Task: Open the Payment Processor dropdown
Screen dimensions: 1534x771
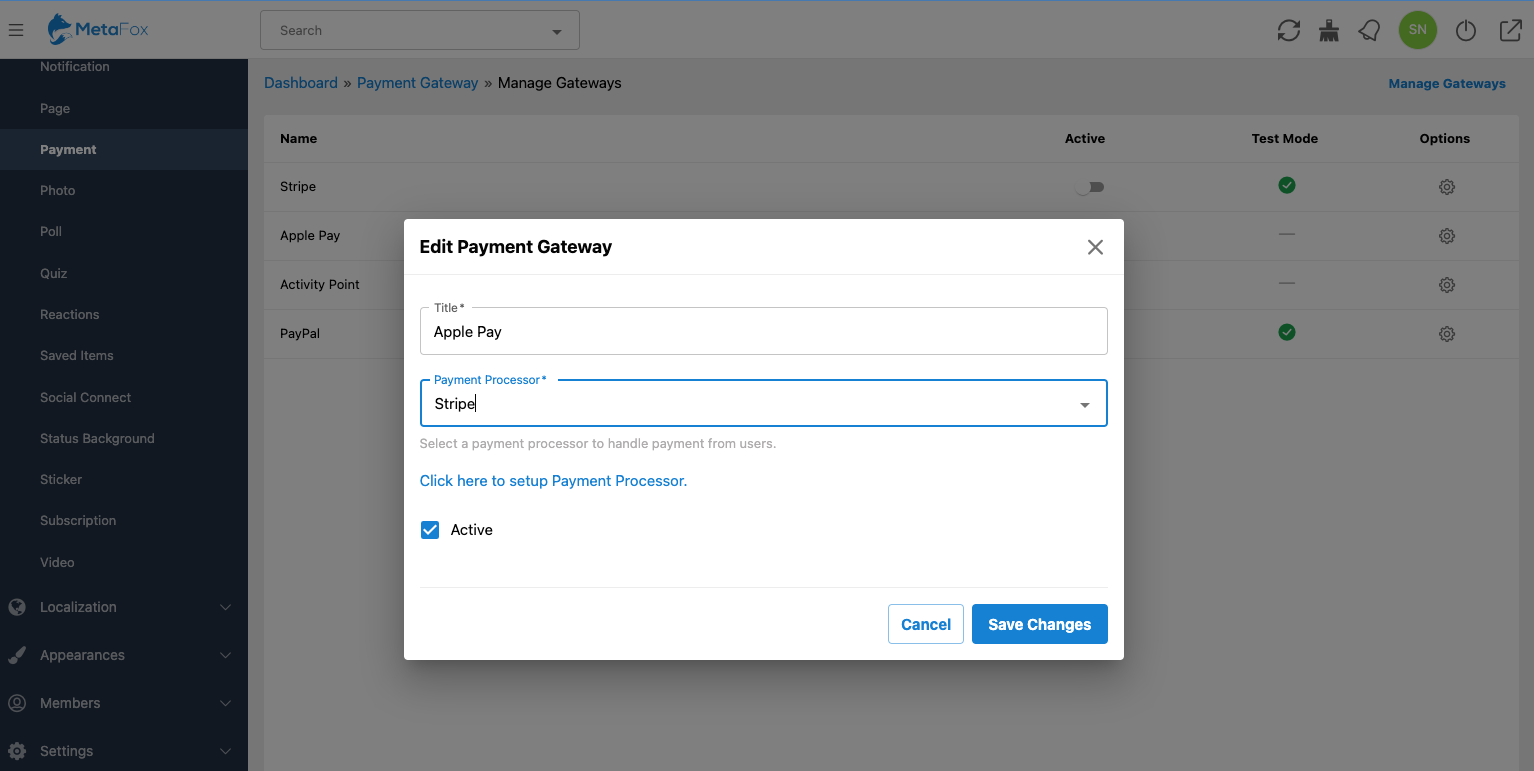Action: [x=1084, y=404]
